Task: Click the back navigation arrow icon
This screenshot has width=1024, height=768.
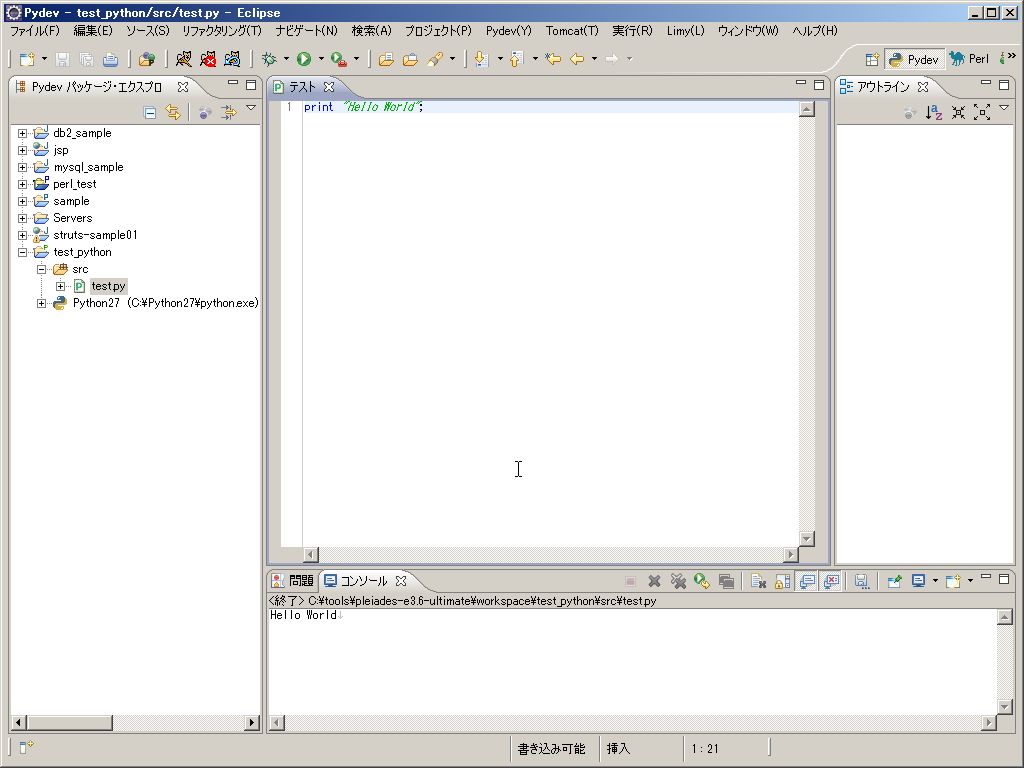Action: (577, 59)
